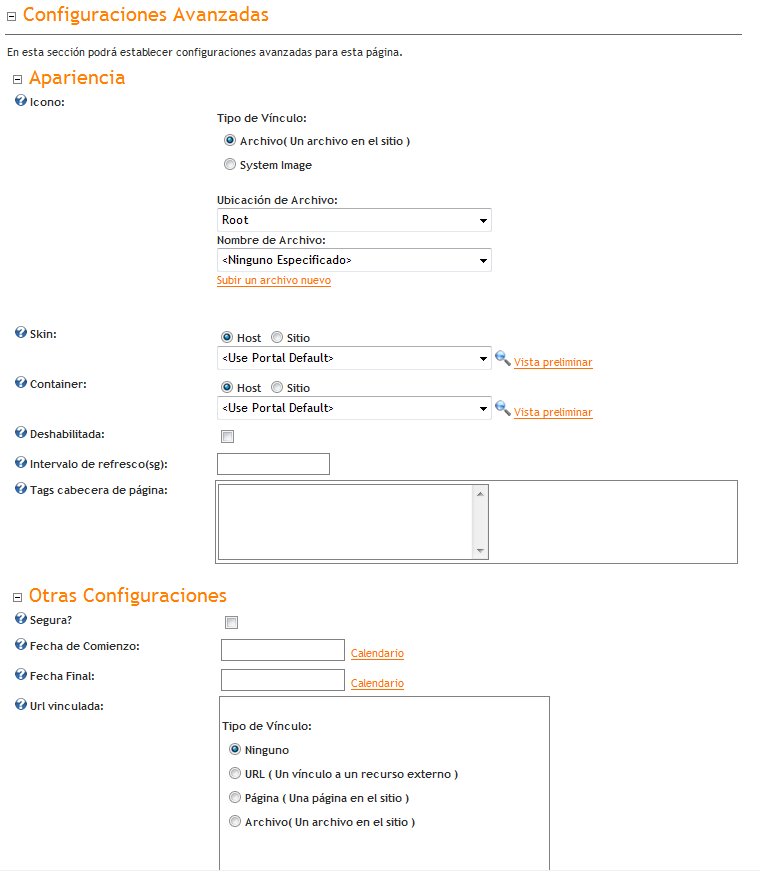This screenshot has height=871, width=760.
Task: Click the help icon next to Deshabilitada
Action: 21,433
